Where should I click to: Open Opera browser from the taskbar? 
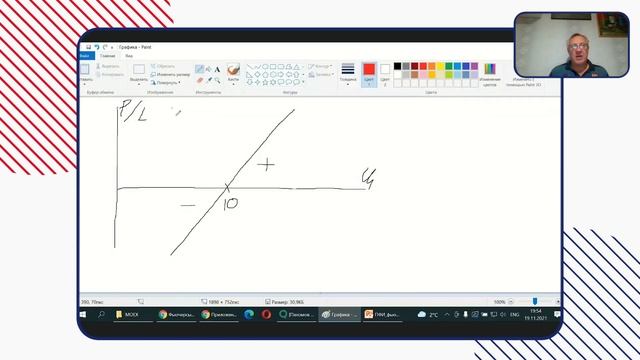(x=267, y=314)
